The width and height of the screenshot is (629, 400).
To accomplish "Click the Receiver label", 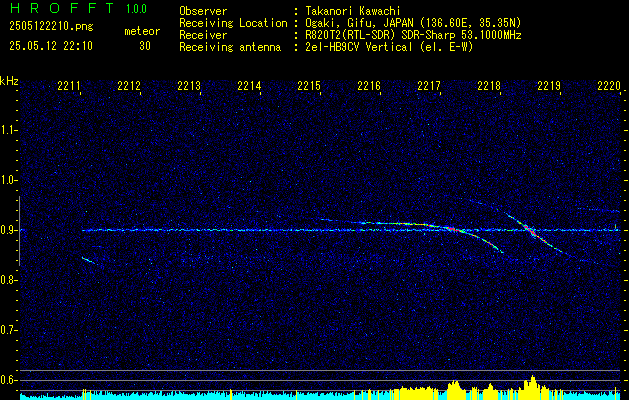I will pos(203,35).
